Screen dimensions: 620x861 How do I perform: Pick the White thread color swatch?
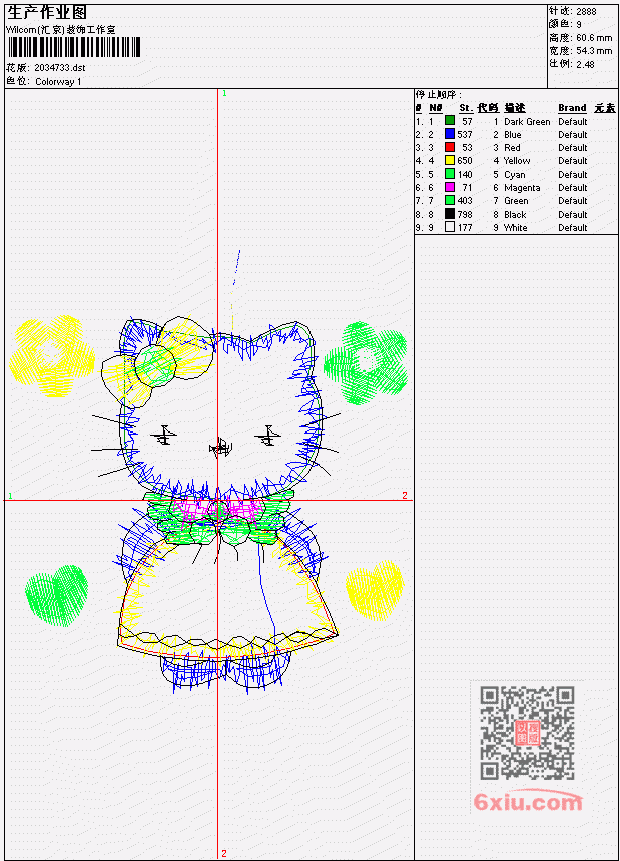click(x=450, y=227)
